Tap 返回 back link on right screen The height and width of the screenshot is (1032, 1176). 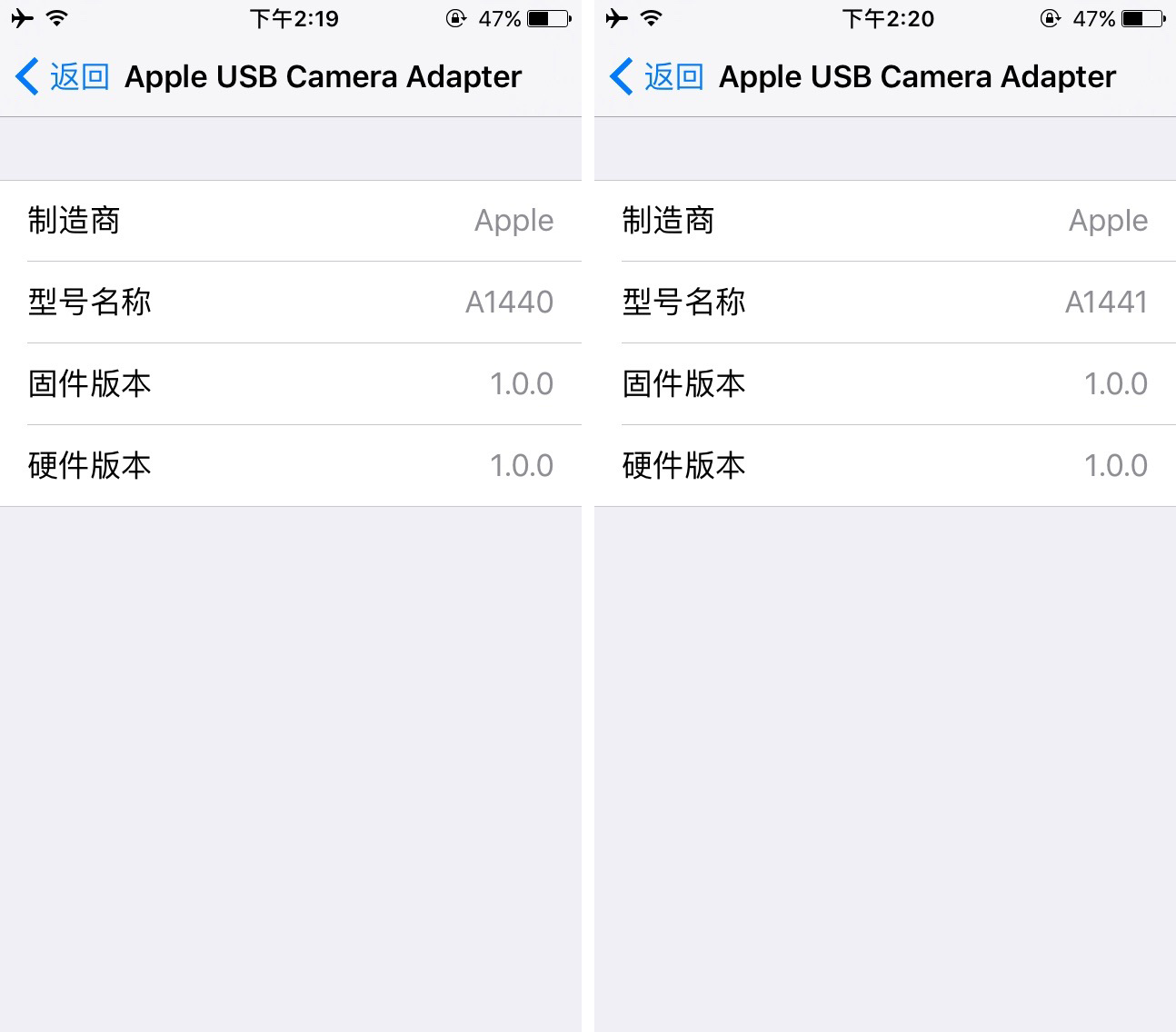673,76
